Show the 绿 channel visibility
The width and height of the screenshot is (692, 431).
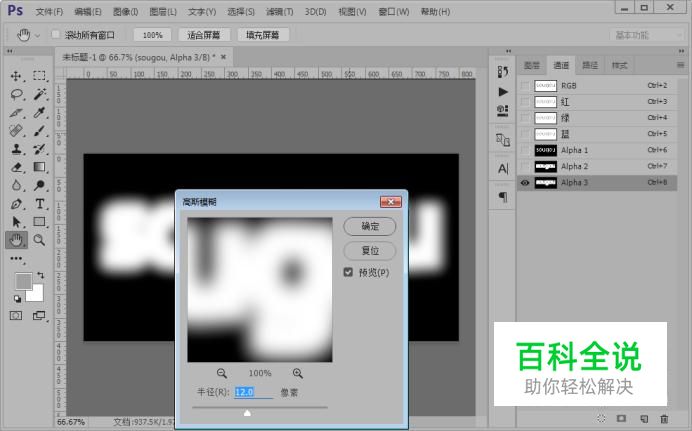click(525, 118)
